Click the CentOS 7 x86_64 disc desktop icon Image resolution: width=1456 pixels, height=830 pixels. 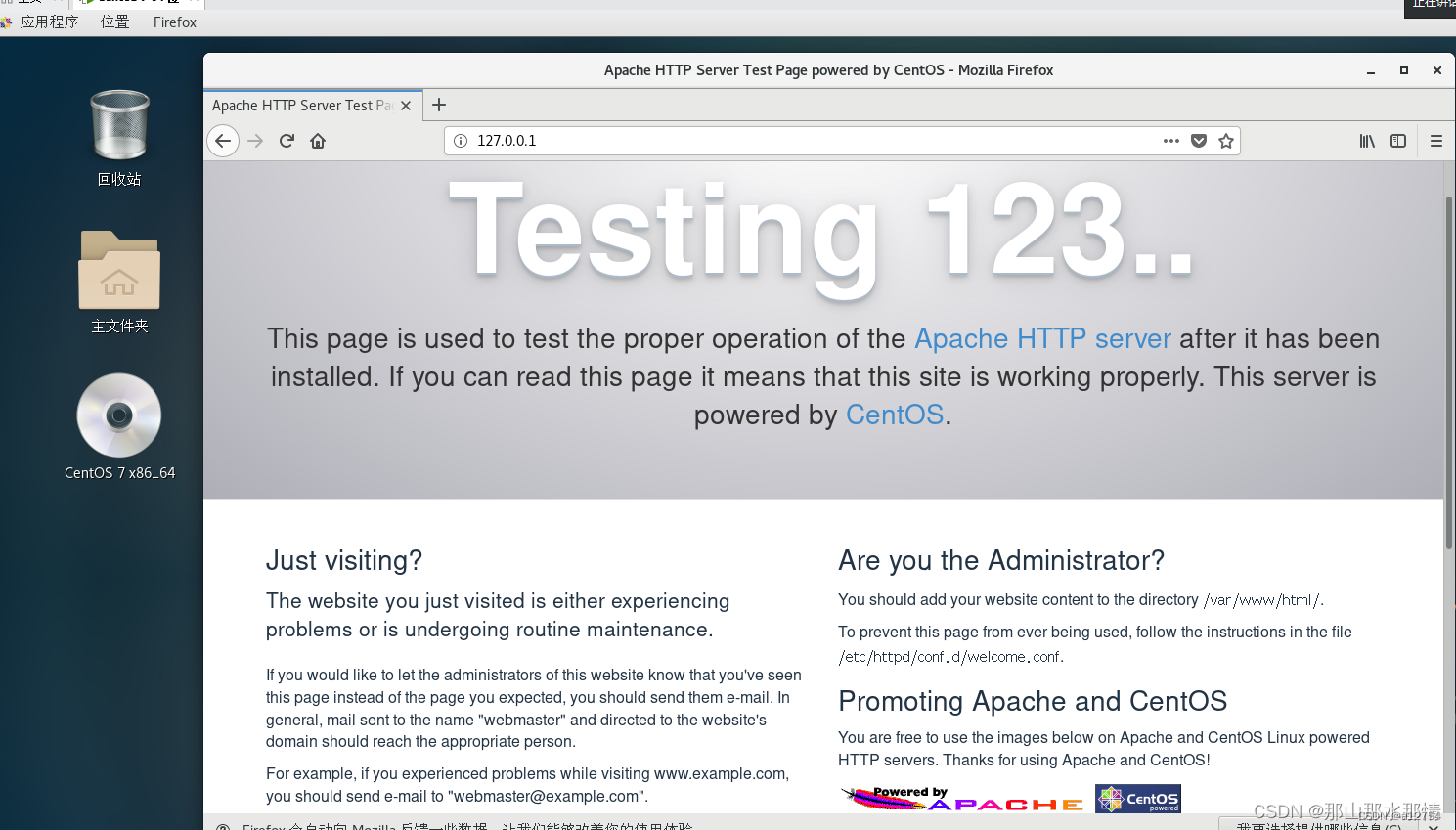pos(118,415)
